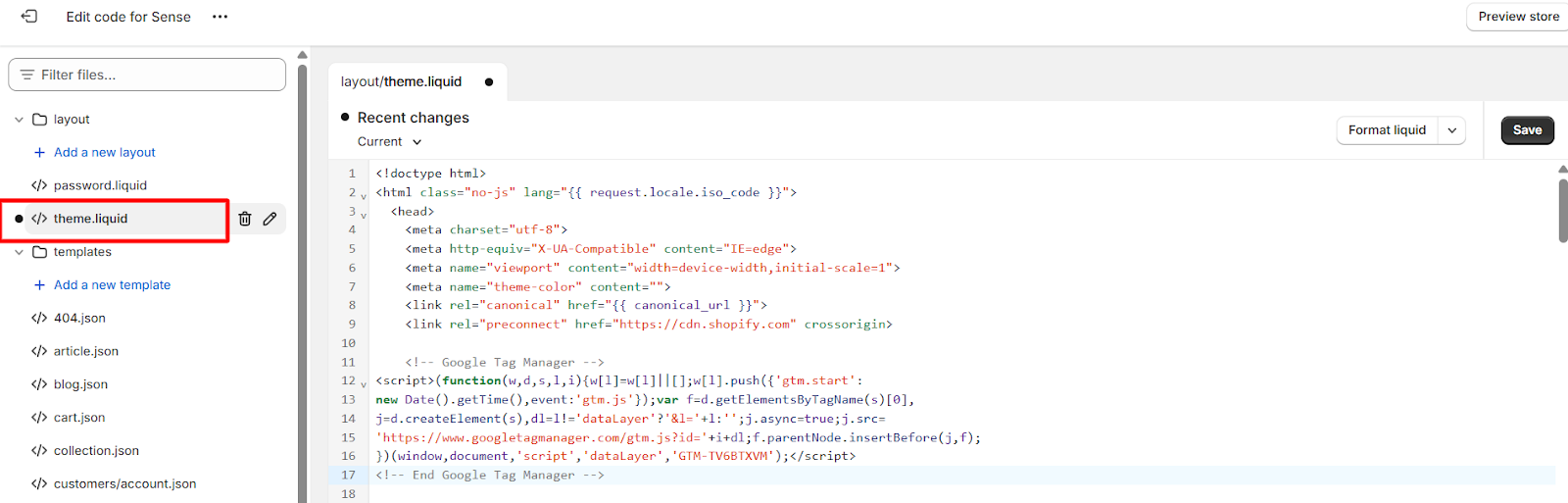The width and height of the screenshot is (1568, 503).
Task: Click the templates folder icon
Action: pos(40,252)
